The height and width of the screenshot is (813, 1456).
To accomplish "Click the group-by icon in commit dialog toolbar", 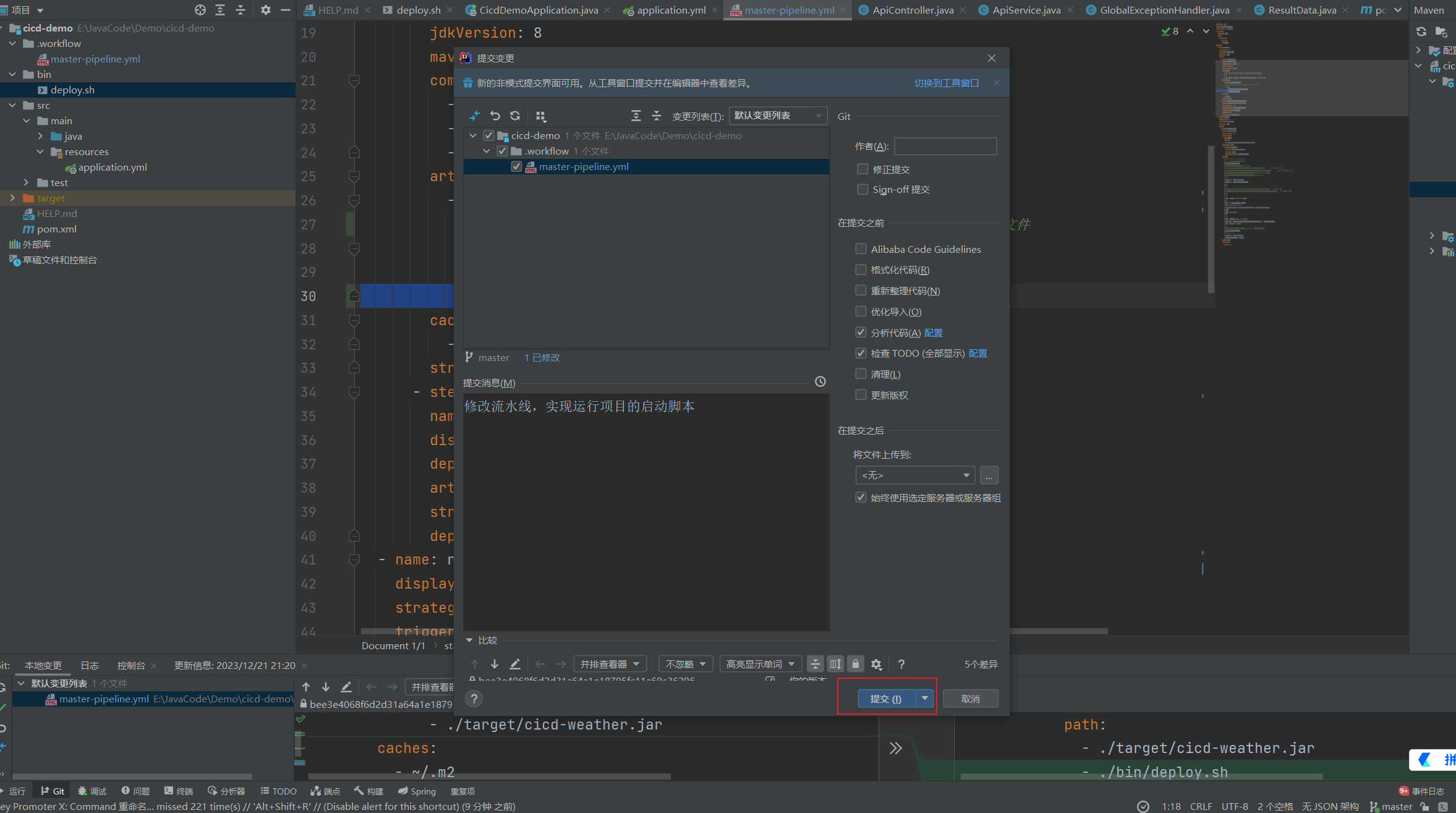I will coord(541,116).
